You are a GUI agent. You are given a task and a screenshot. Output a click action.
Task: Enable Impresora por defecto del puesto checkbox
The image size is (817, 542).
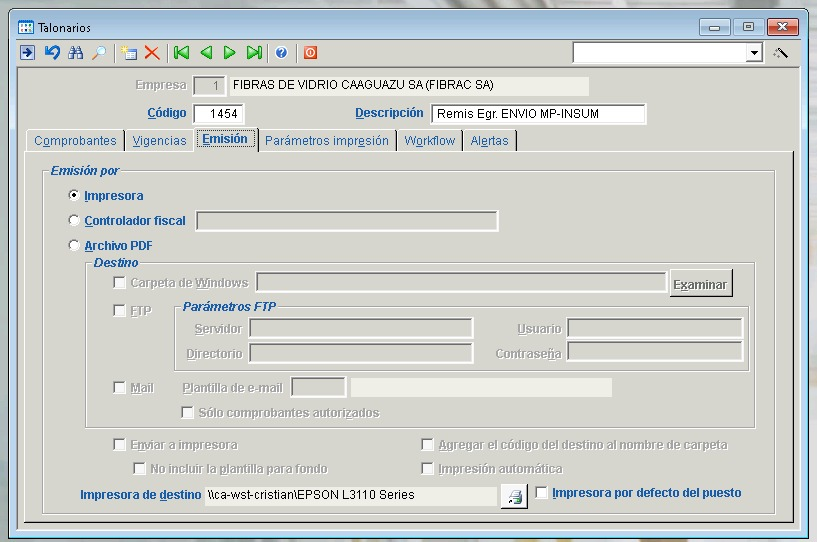pos(542,493)
